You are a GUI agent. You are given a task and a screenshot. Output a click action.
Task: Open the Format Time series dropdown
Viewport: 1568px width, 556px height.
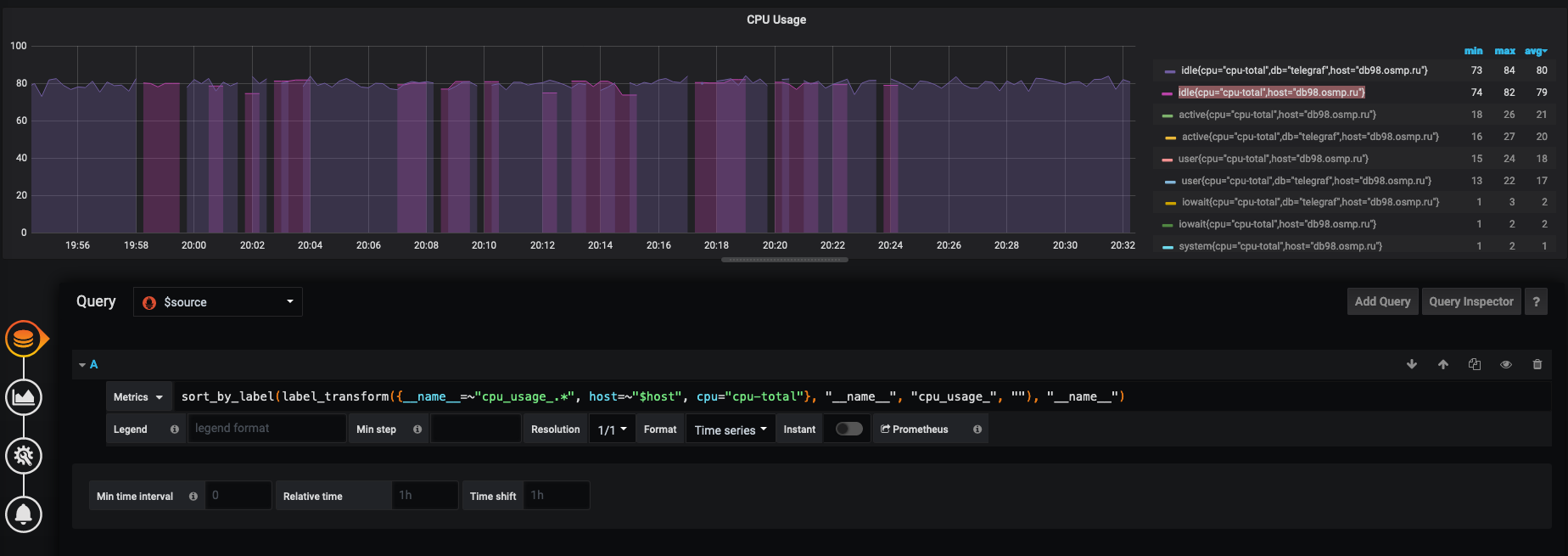(x=731, y=430)
